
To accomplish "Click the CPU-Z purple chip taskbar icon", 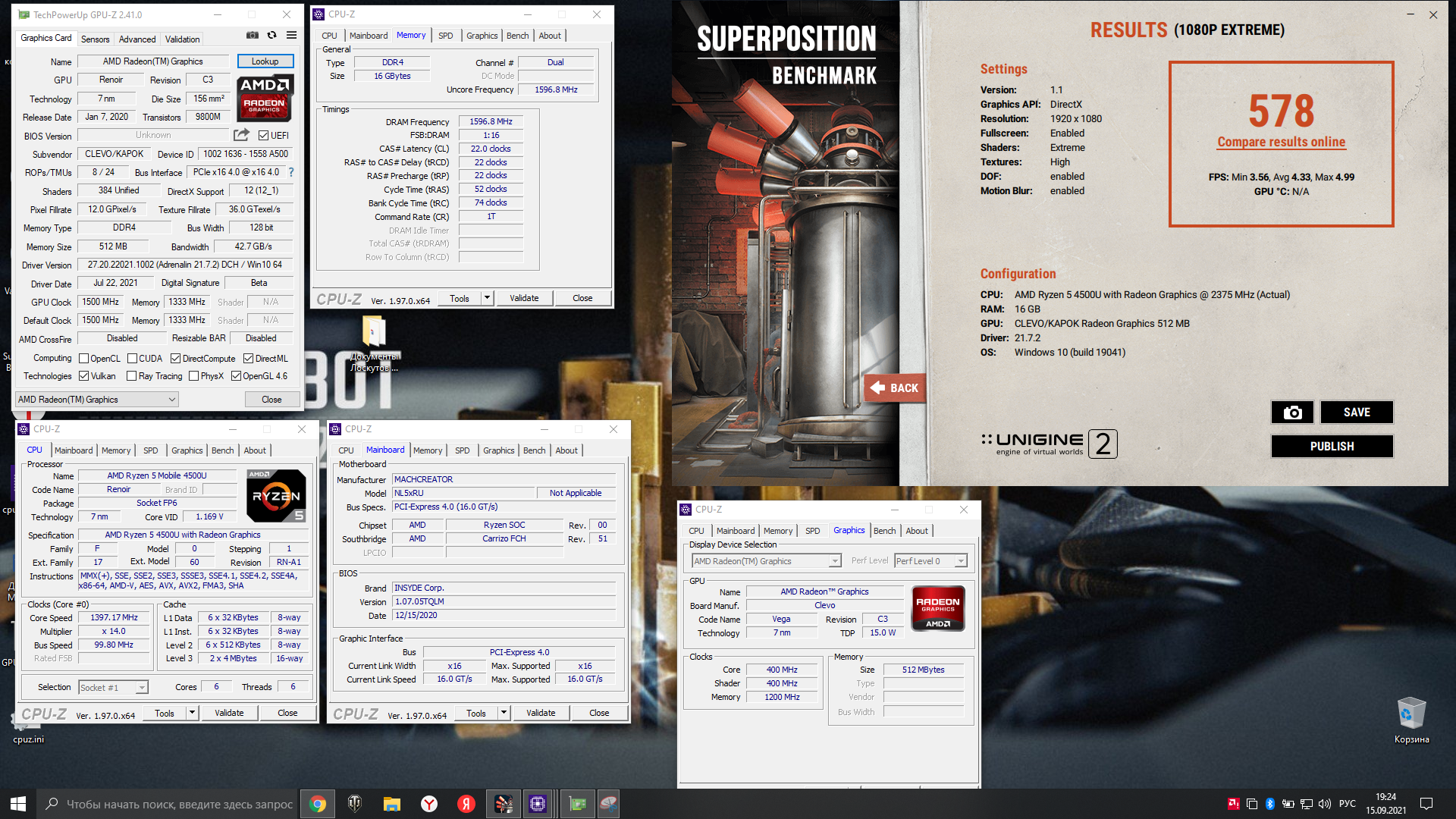I will [538, 804].
